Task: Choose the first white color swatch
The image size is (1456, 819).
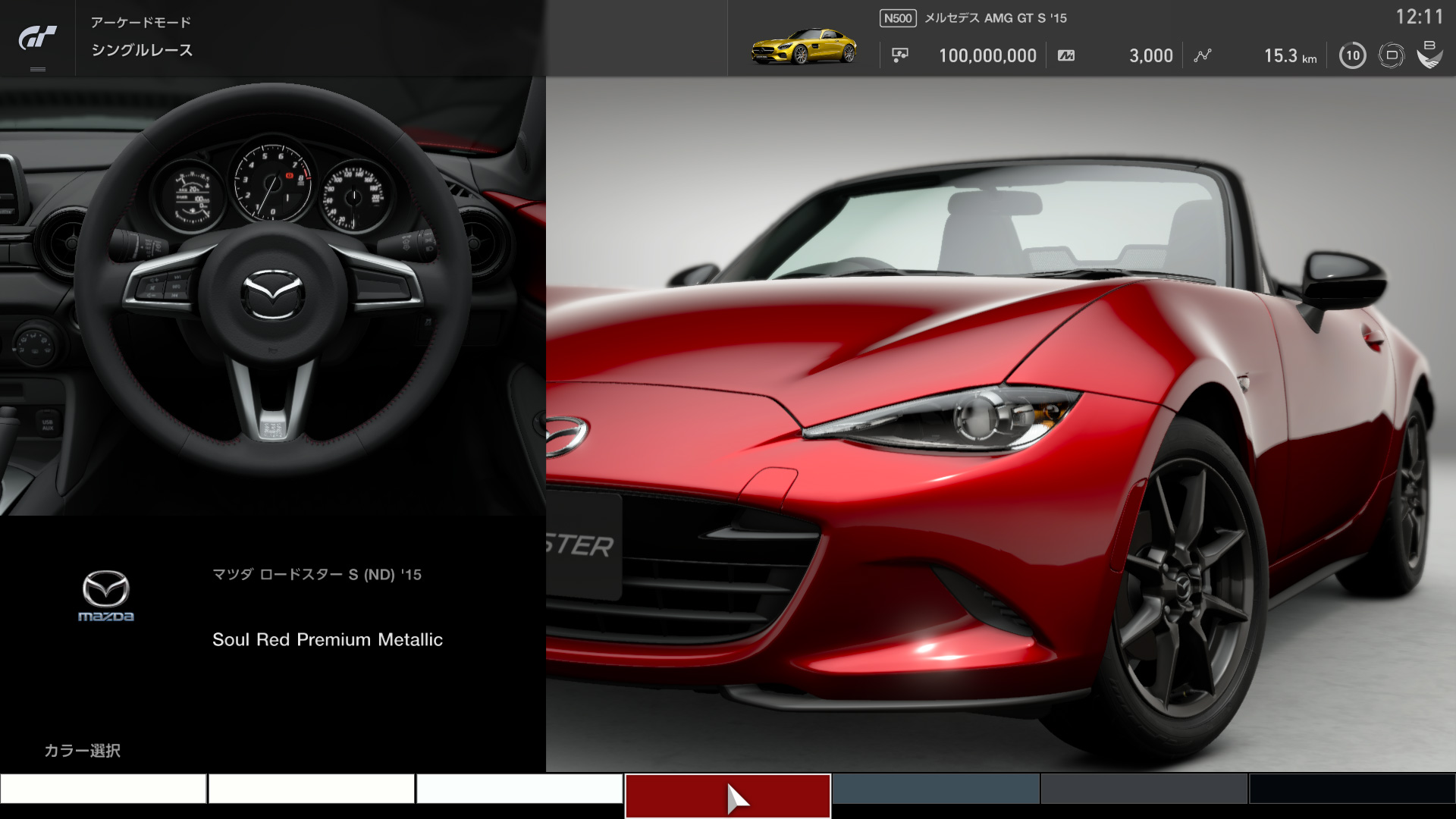Action: 103,789
